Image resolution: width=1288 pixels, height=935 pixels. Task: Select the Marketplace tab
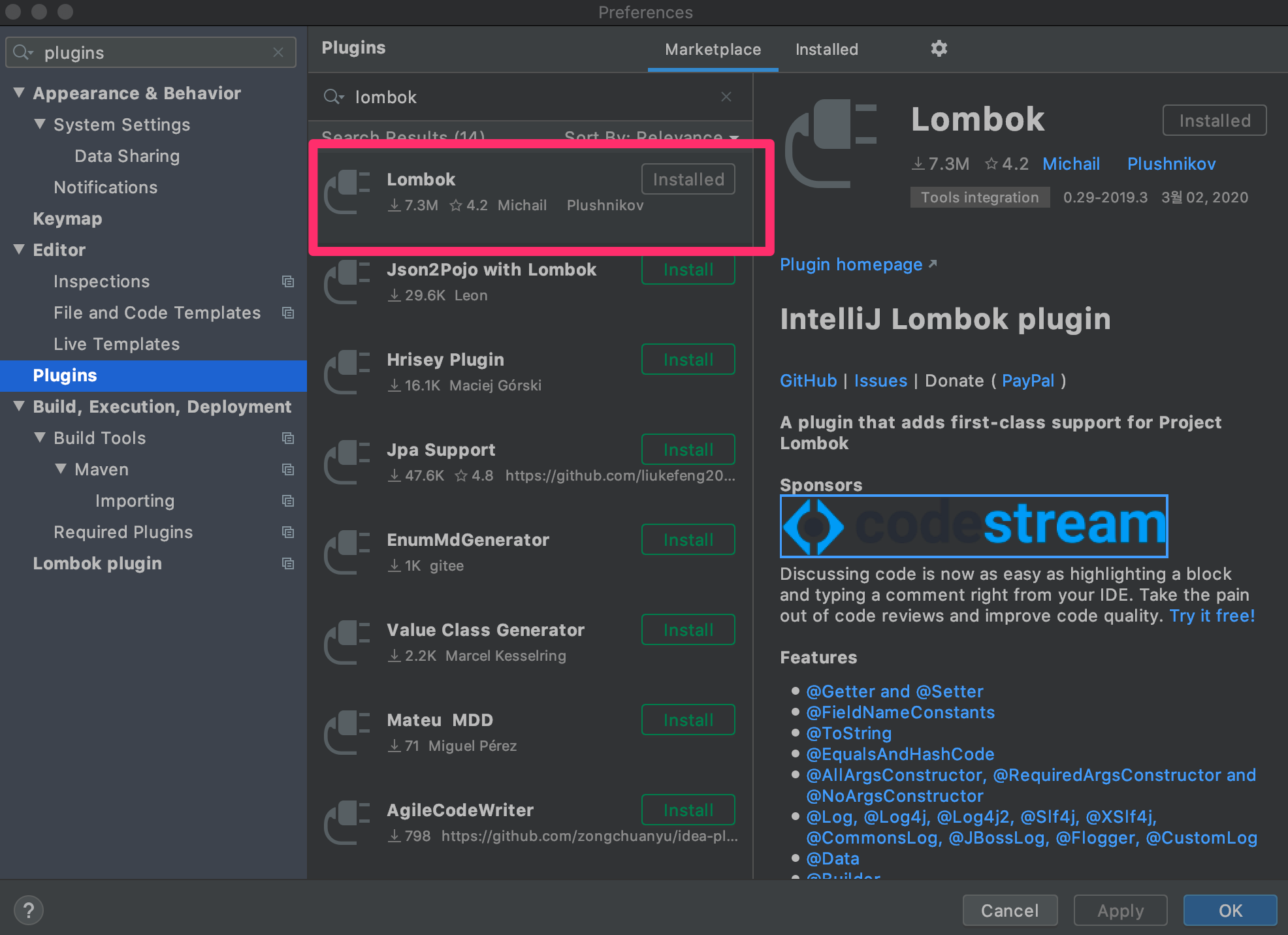713,50
